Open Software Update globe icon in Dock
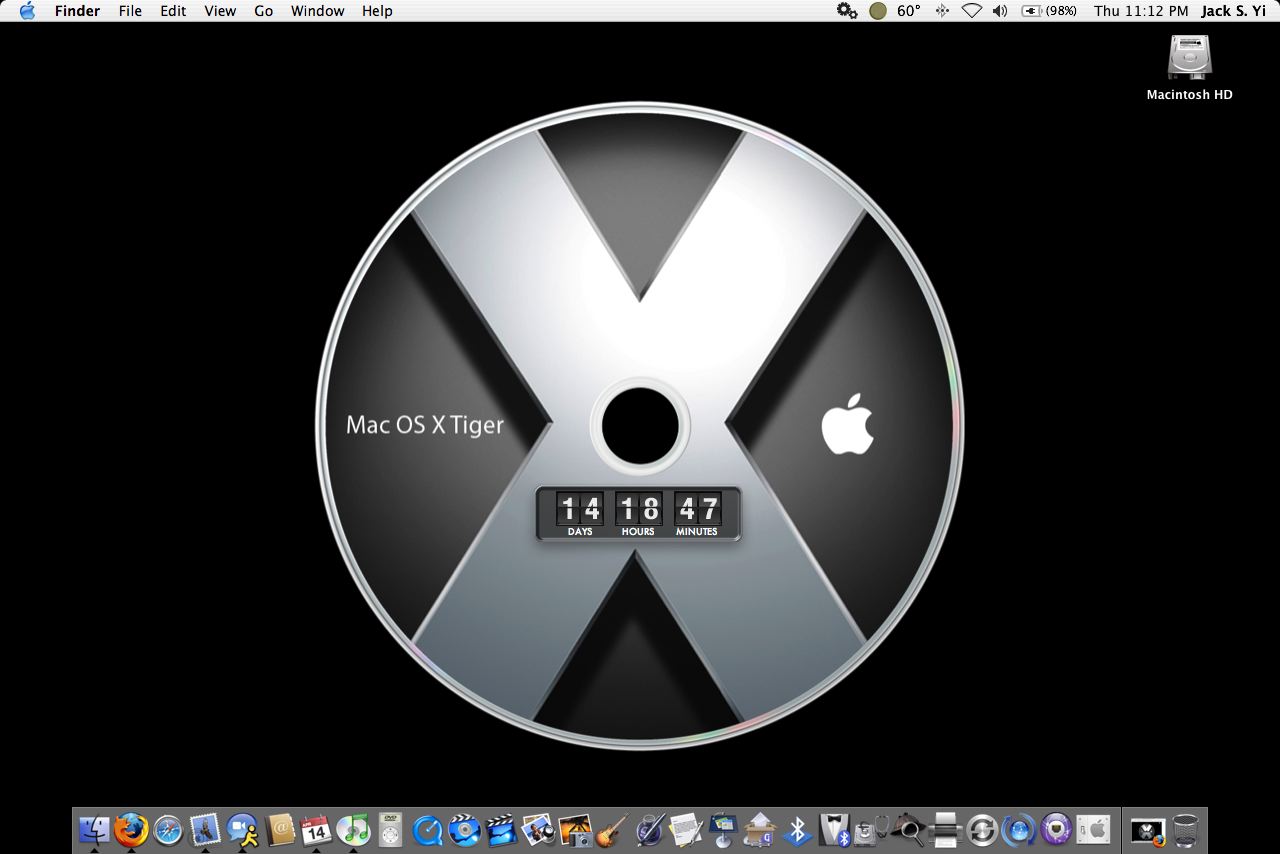Screen dimensions: 1280x854 click(x=1019, y=829)
